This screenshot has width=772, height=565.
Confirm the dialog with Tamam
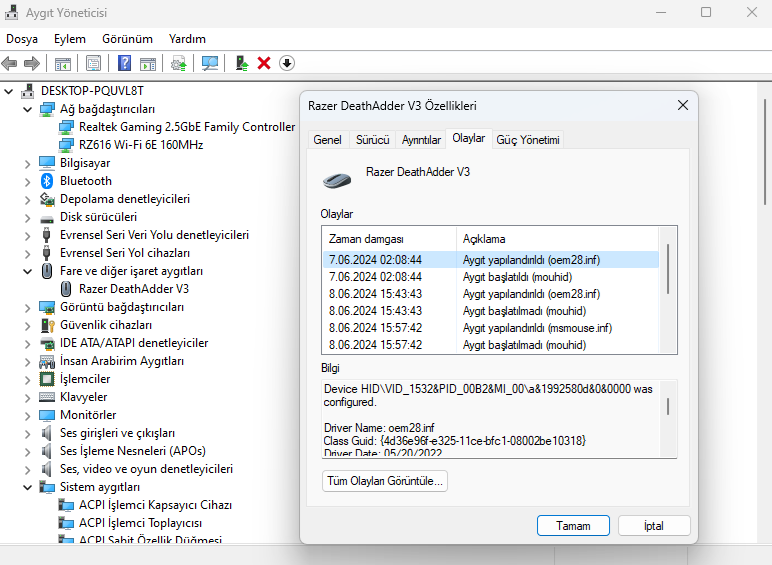(x=573, y=526)
